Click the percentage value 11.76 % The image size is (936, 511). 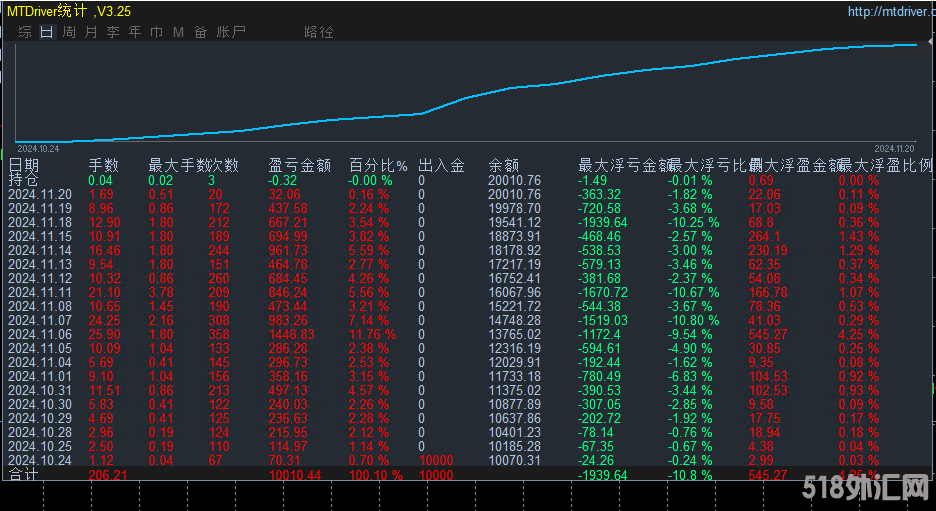(x=372, y=334)
